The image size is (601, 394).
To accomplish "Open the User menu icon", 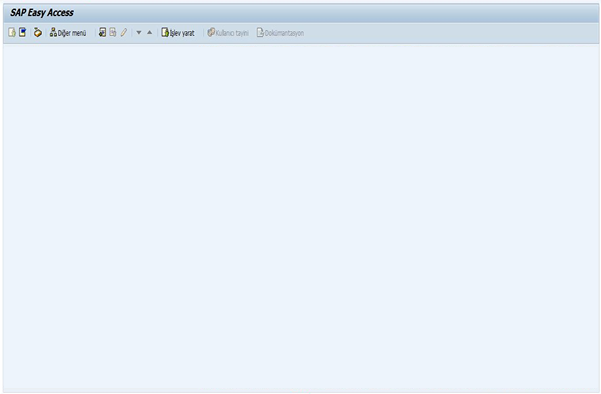I will (12, 33).
